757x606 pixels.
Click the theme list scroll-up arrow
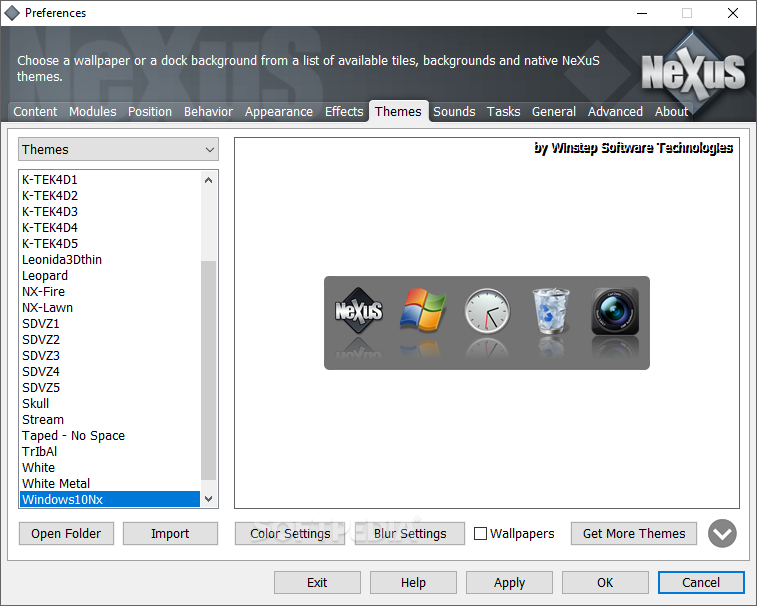[209, 180]
